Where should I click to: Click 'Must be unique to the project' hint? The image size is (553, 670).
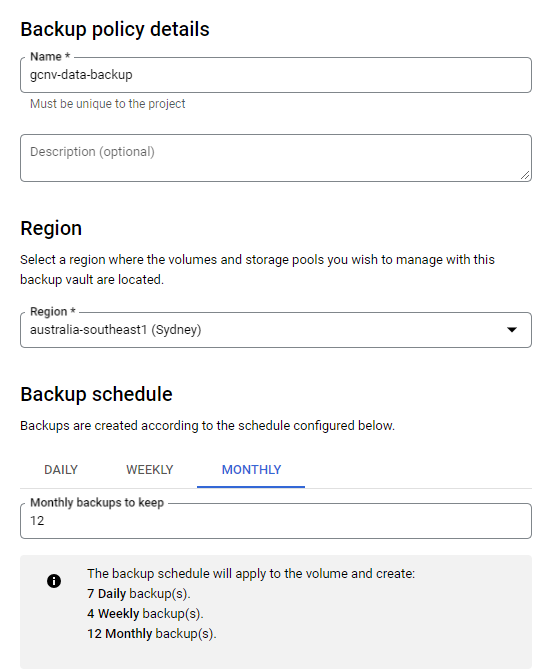[108, 104]
